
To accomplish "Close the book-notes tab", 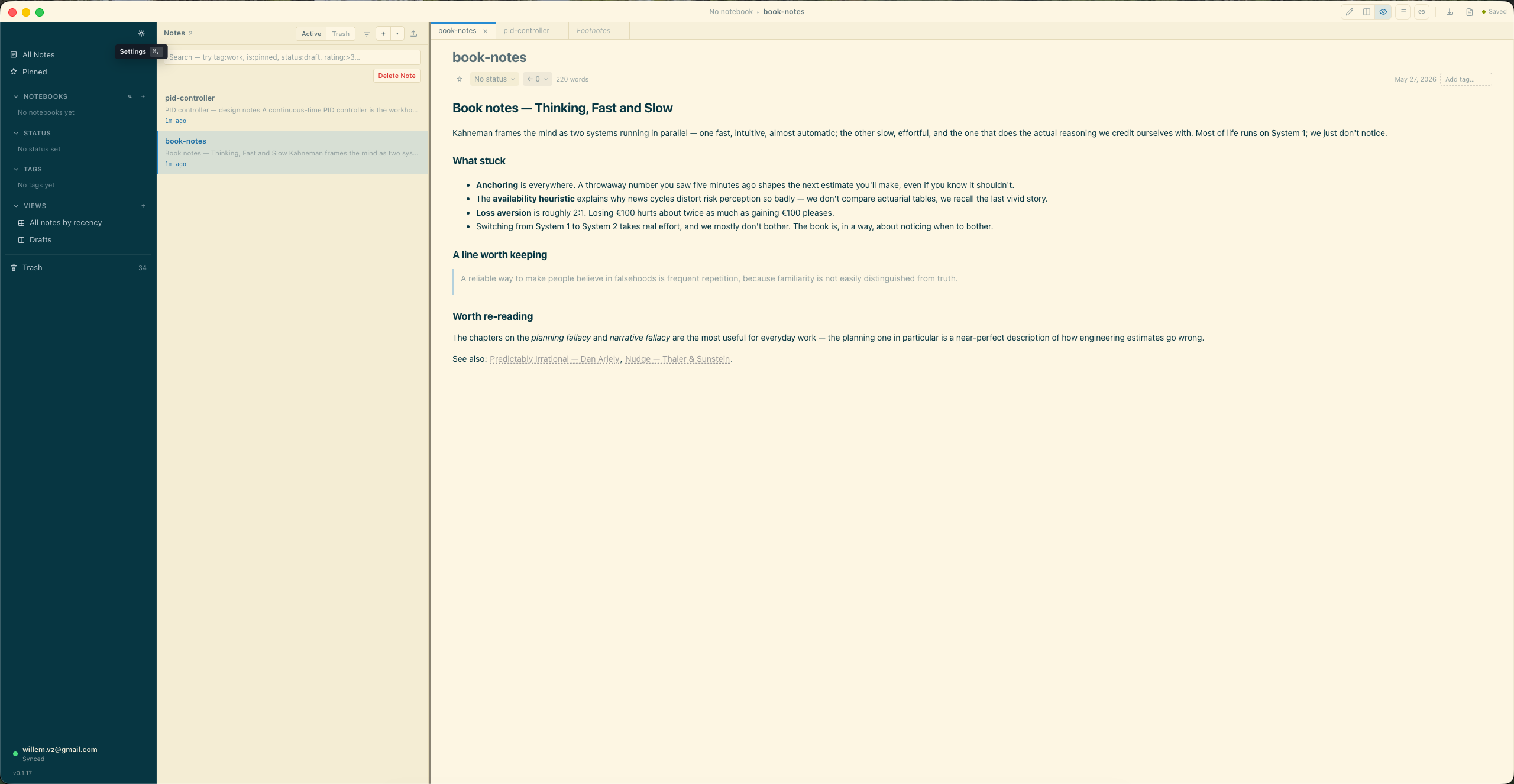I will 486,31.
